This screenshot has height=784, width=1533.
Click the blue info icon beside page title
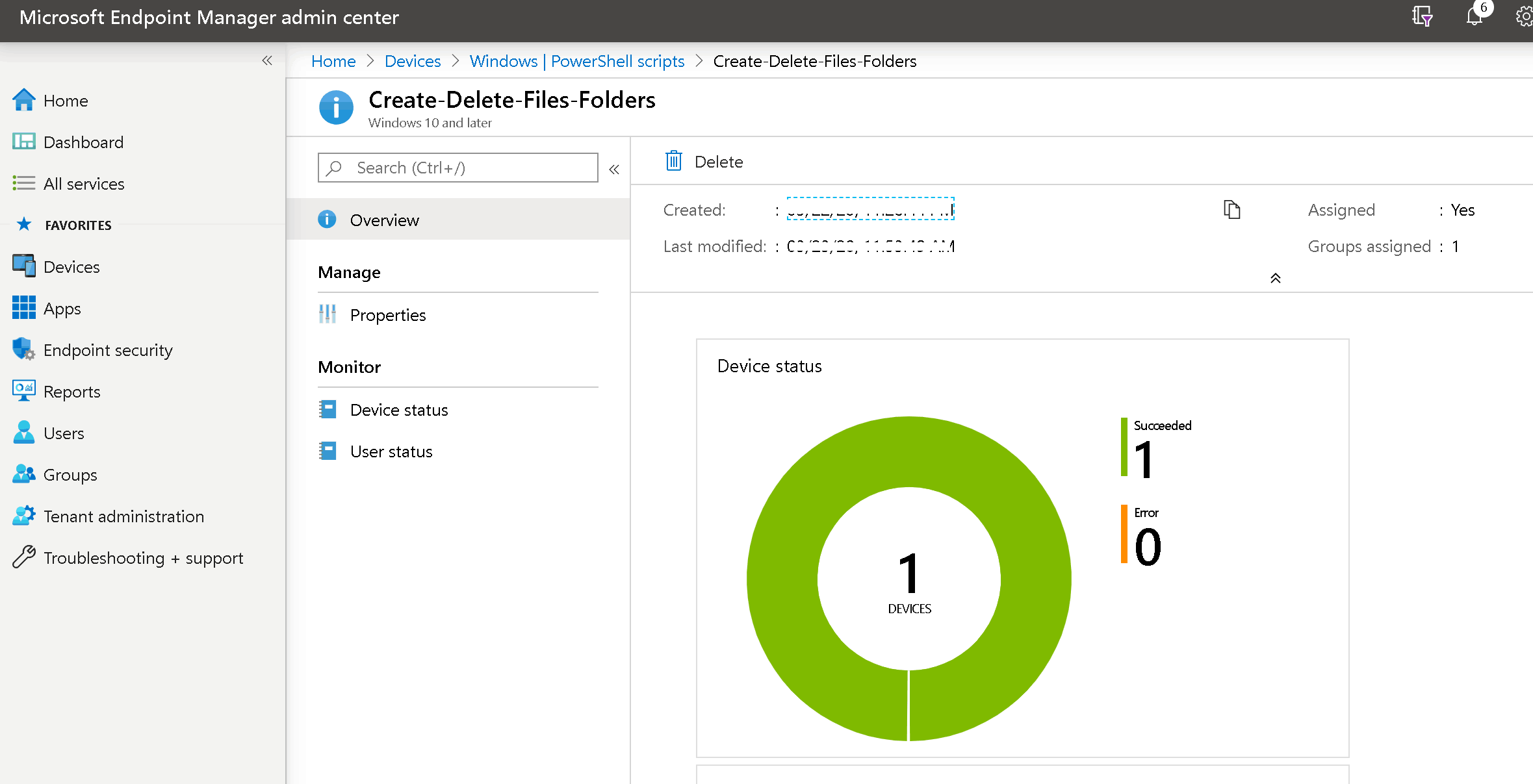point(336,108)
